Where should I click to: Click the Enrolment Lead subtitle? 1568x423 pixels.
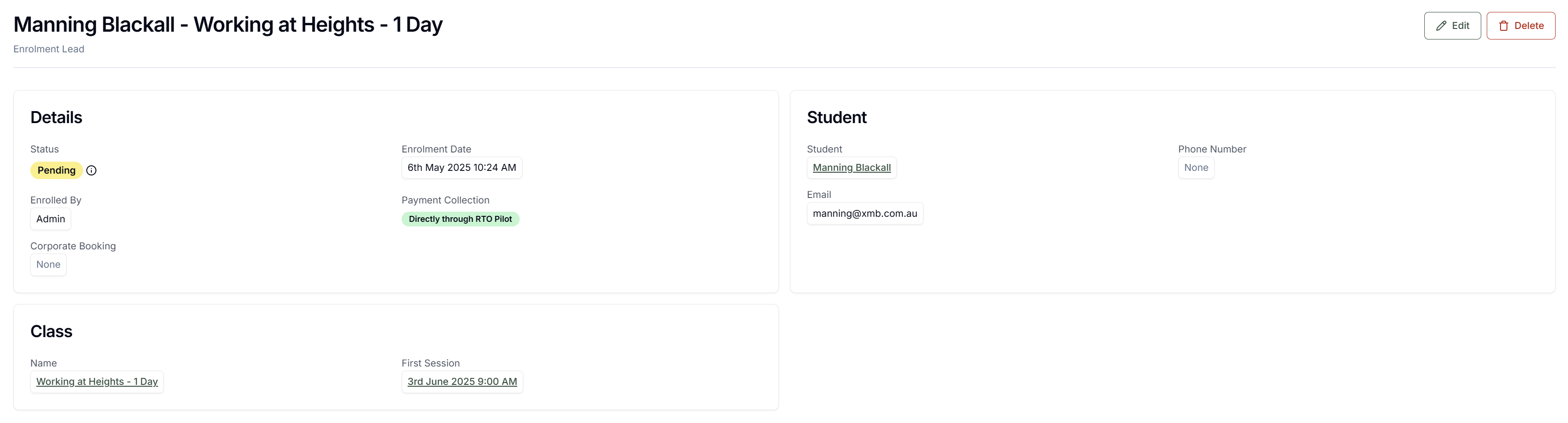[49, 49]
